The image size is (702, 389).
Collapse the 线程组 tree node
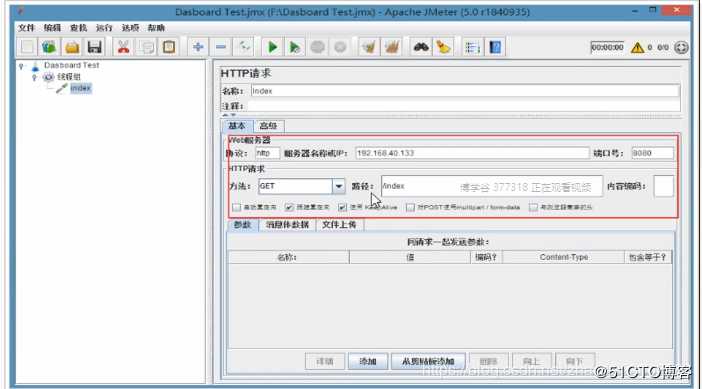tap(34, 77)
